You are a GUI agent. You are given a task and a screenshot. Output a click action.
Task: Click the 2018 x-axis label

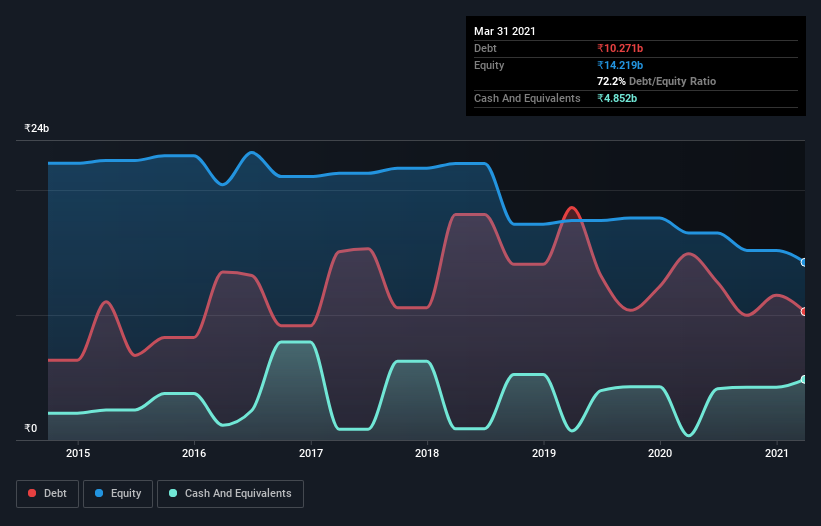pos(427,453)
